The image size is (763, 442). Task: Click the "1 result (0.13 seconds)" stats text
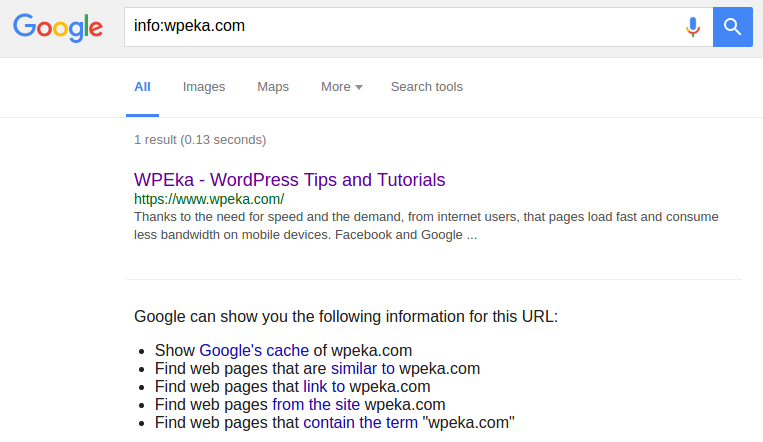tap(200, 139)
